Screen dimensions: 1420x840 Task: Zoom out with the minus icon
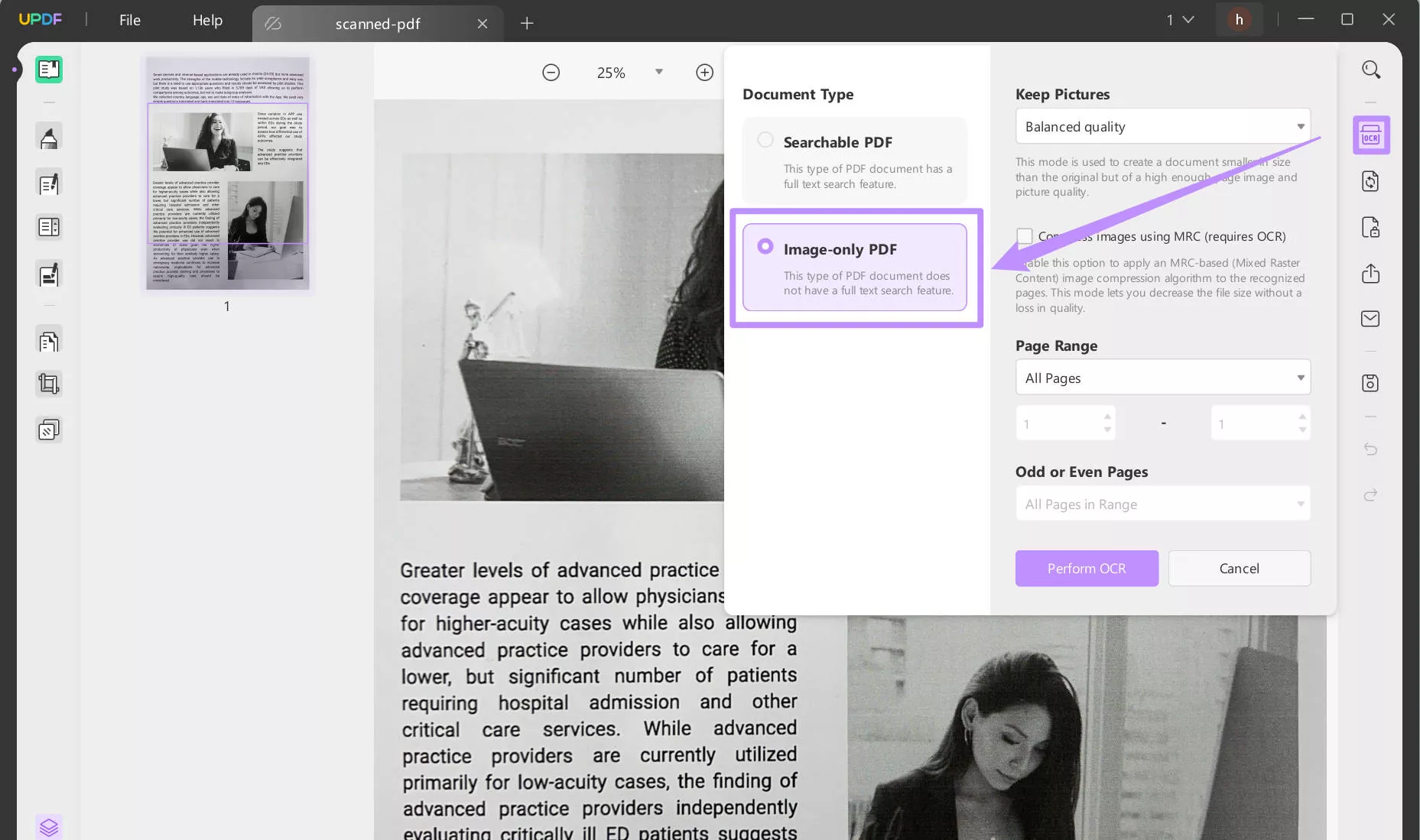coord(551,73)
